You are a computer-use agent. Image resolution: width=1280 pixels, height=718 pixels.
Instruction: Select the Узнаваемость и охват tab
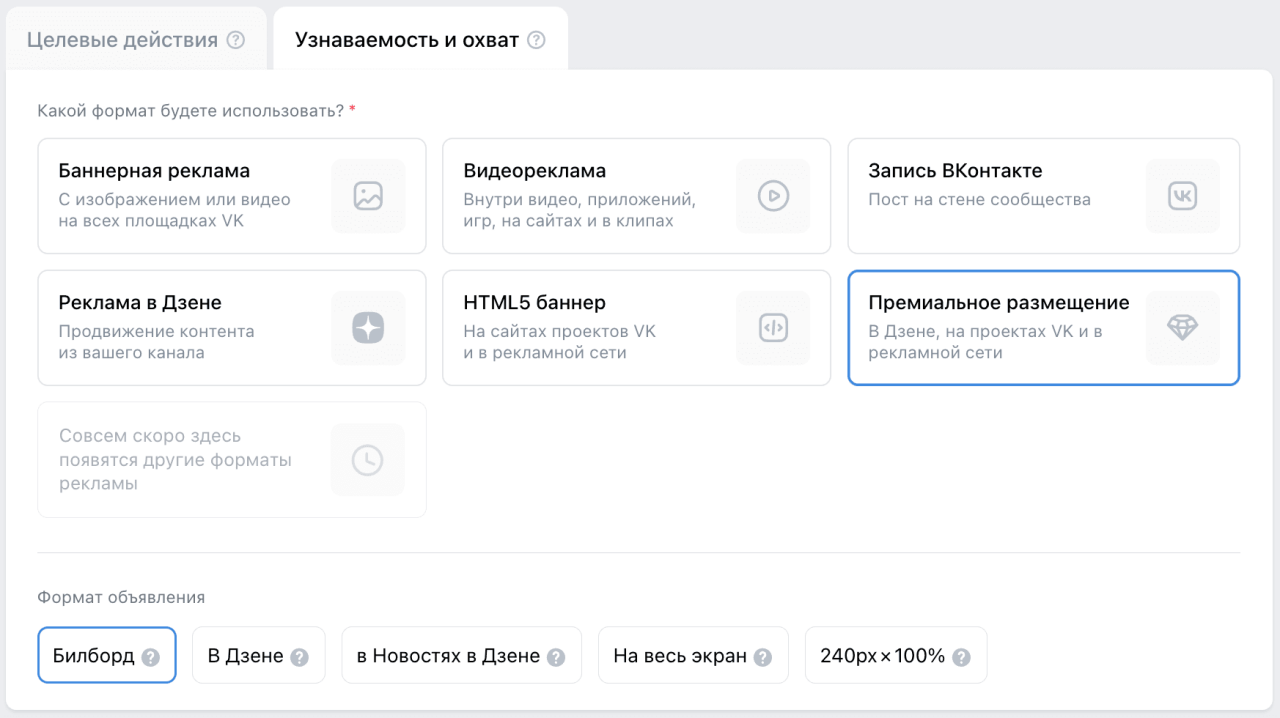click(406, 41)
